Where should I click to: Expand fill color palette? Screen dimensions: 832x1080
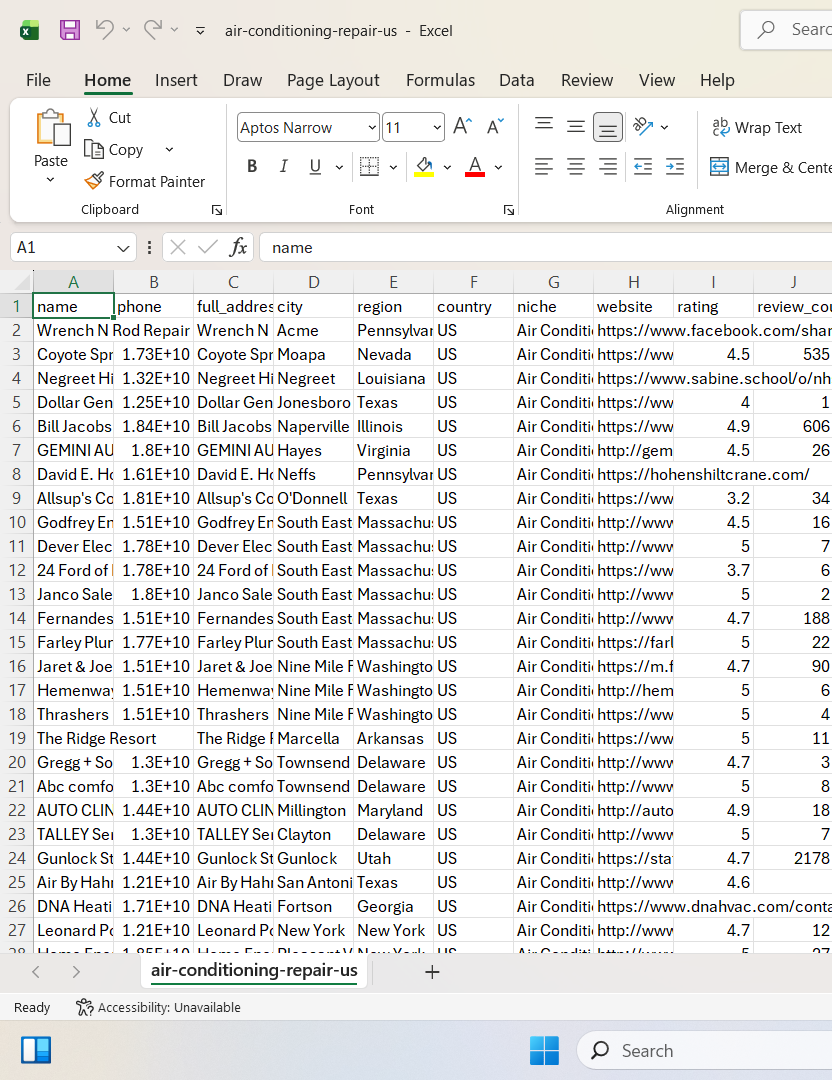pos(447,167)
